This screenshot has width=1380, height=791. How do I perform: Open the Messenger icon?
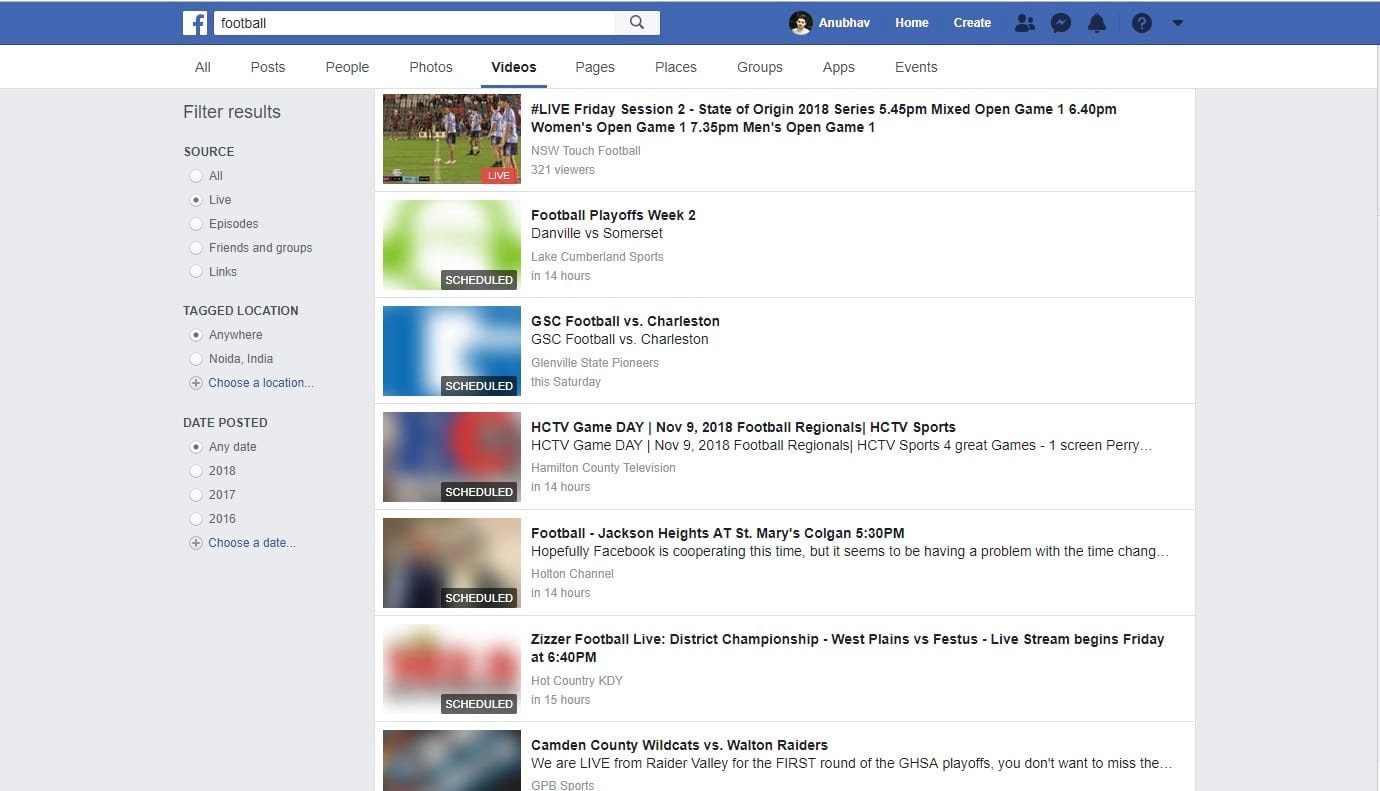point(1061,22)
